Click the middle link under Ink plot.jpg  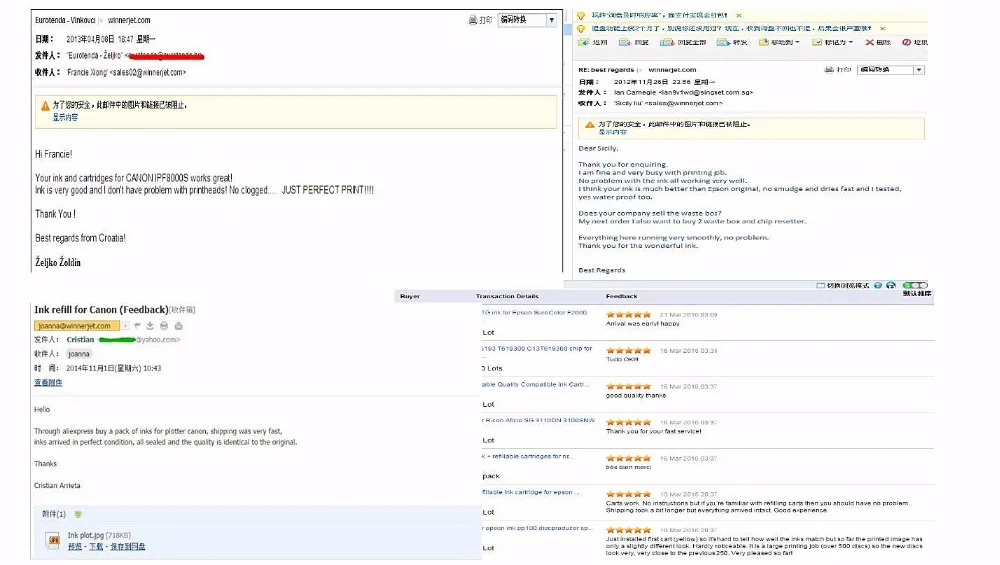tap(96, 547)
